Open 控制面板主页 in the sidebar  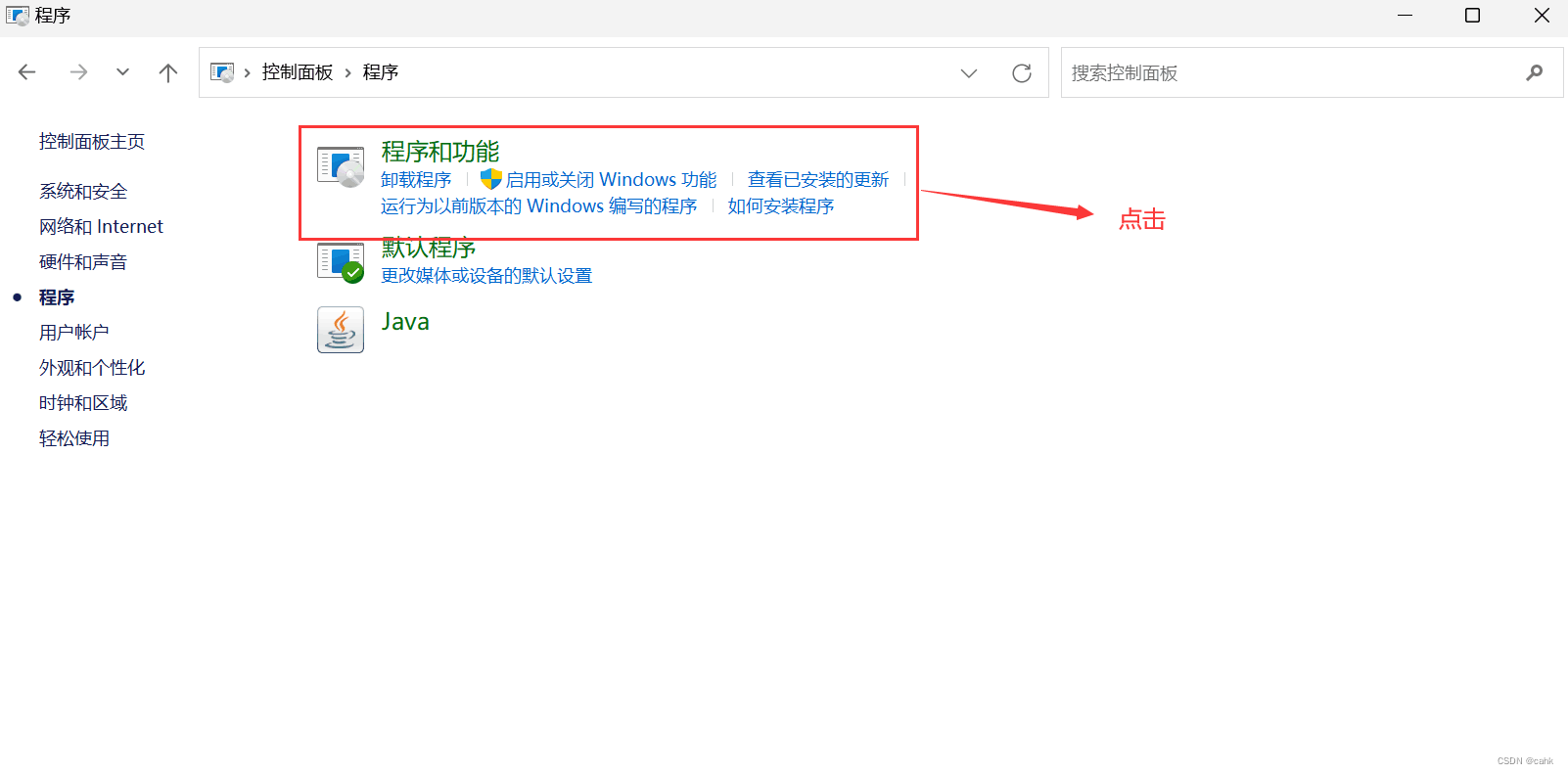(x=92, y=142)
